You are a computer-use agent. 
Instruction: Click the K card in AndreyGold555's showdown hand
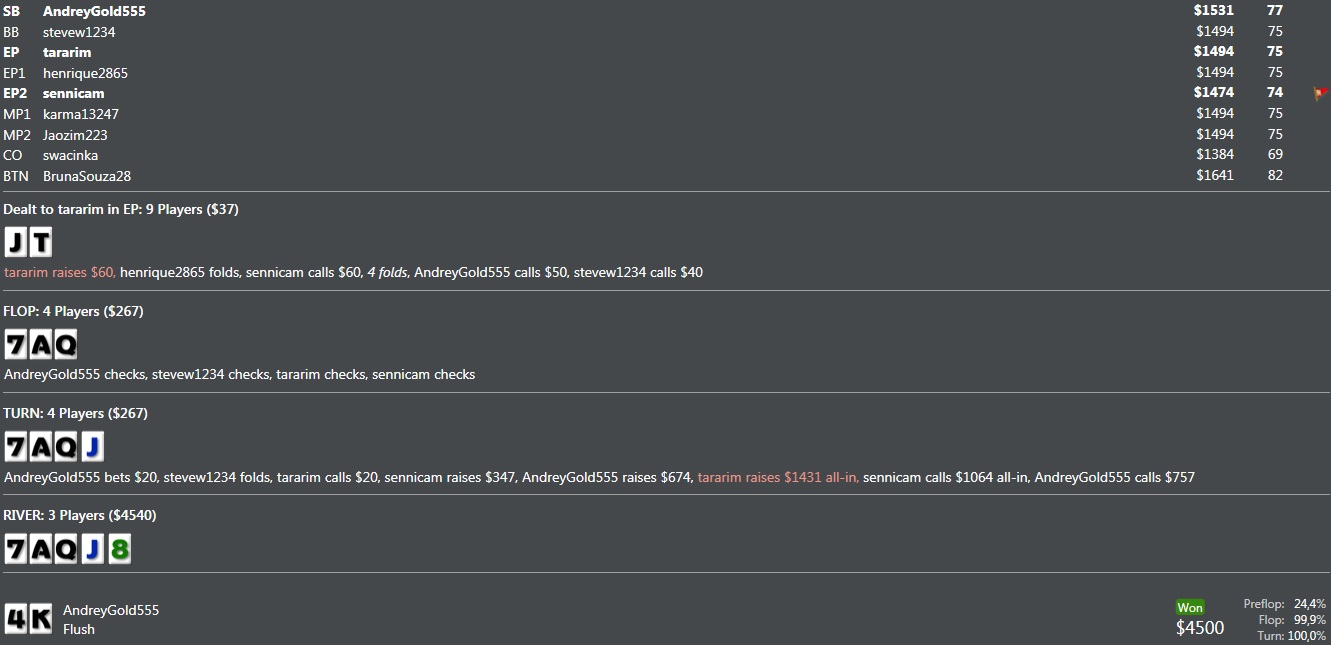(41, 619)
